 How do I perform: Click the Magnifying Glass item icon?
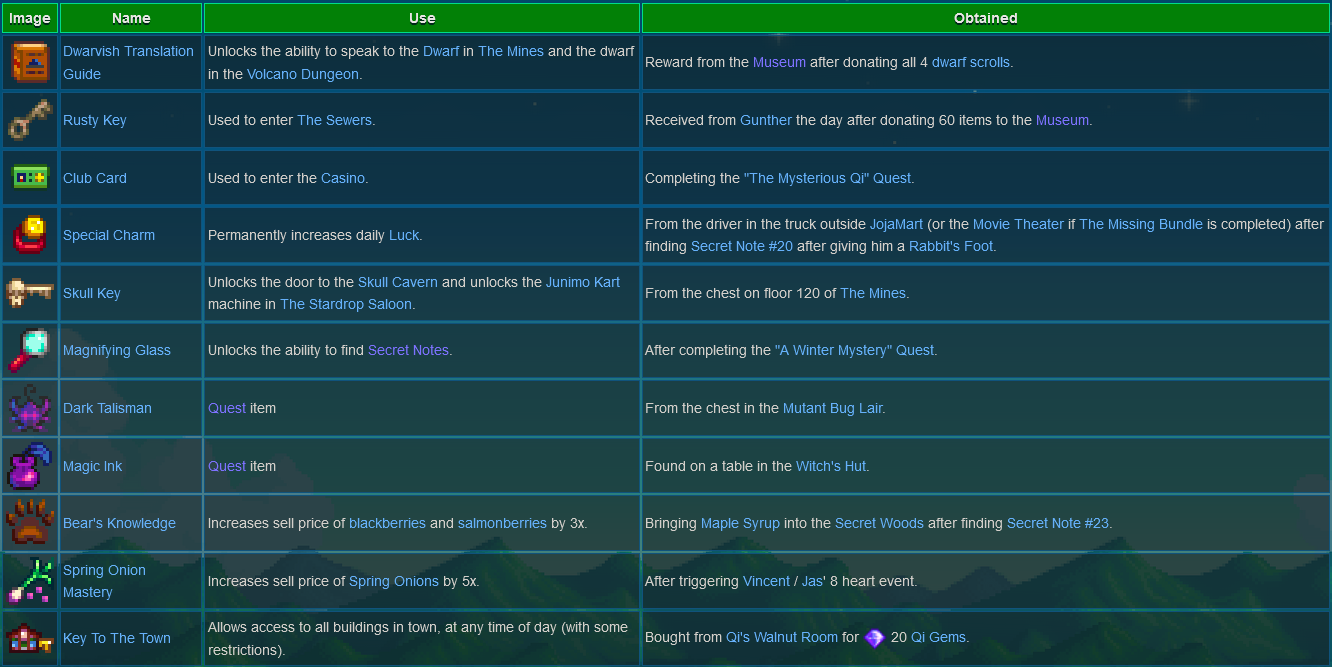[30, 350]
